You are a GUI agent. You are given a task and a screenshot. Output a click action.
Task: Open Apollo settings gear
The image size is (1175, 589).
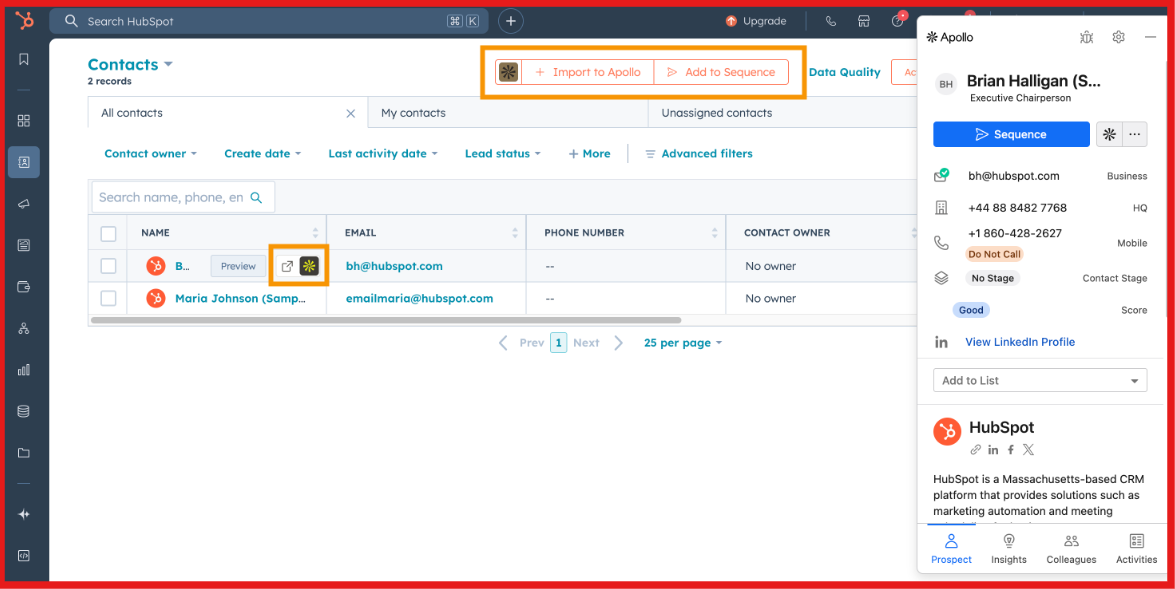pos(1118,36)
